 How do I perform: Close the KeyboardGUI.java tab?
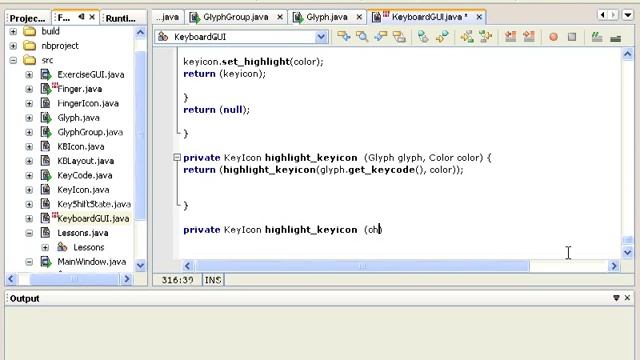coord(479,17)
